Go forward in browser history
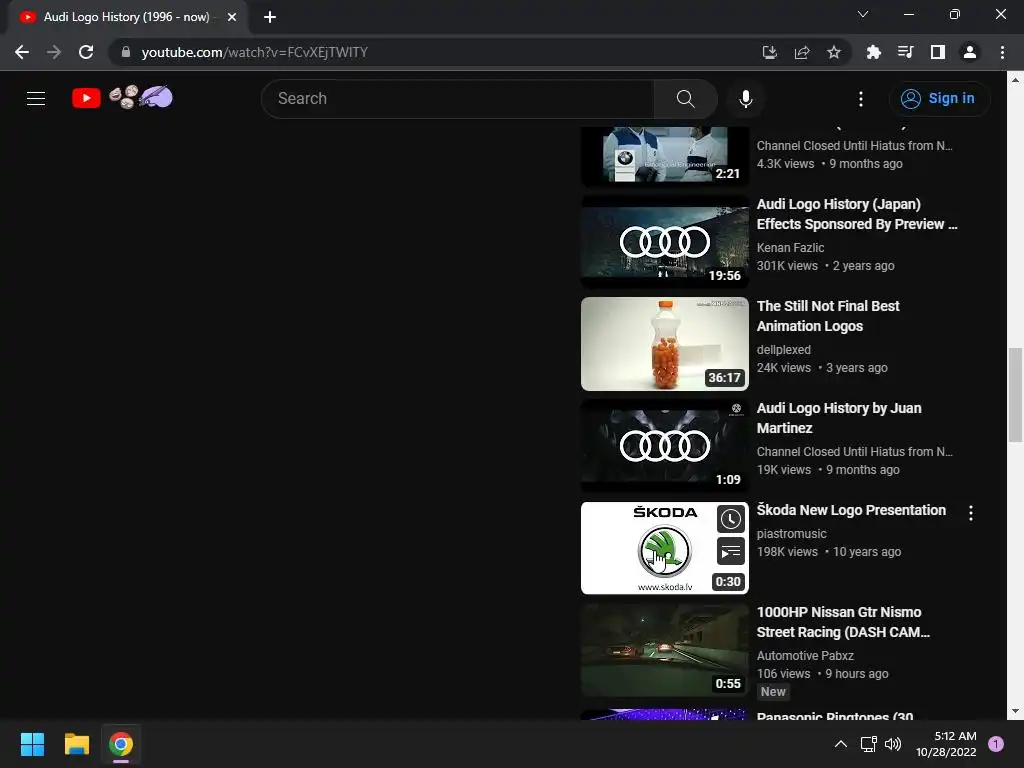The image size is (1024, 768). (54, 52)
